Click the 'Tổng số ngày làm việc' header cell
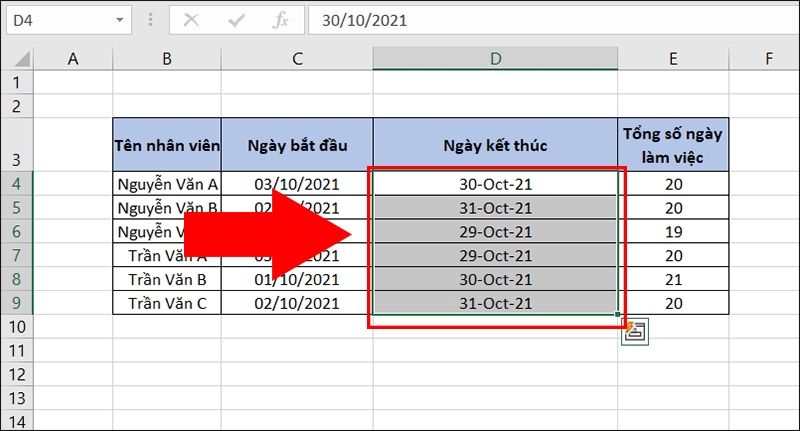 click(673, 145)
